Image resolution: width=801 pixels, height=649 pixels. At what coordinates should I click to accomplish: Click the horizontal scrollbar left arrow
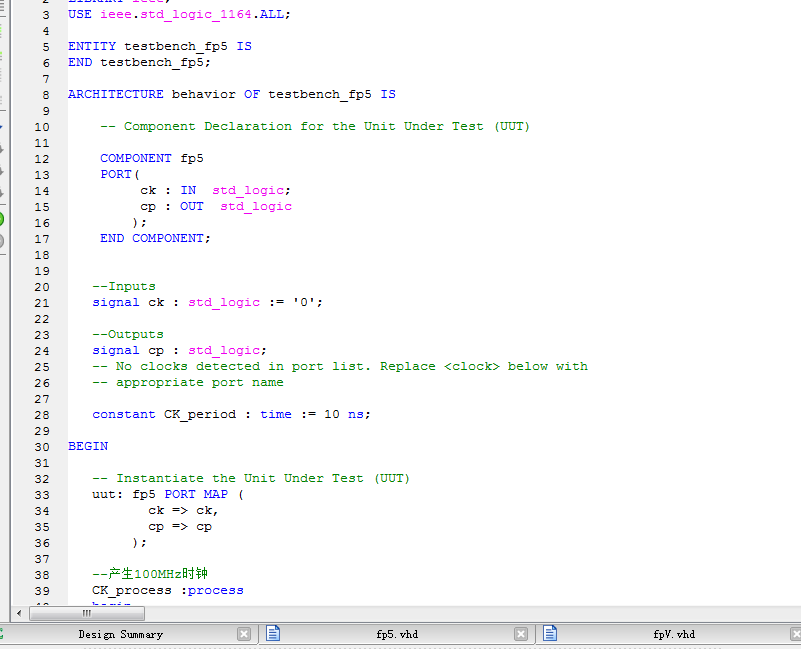point(18,612)
